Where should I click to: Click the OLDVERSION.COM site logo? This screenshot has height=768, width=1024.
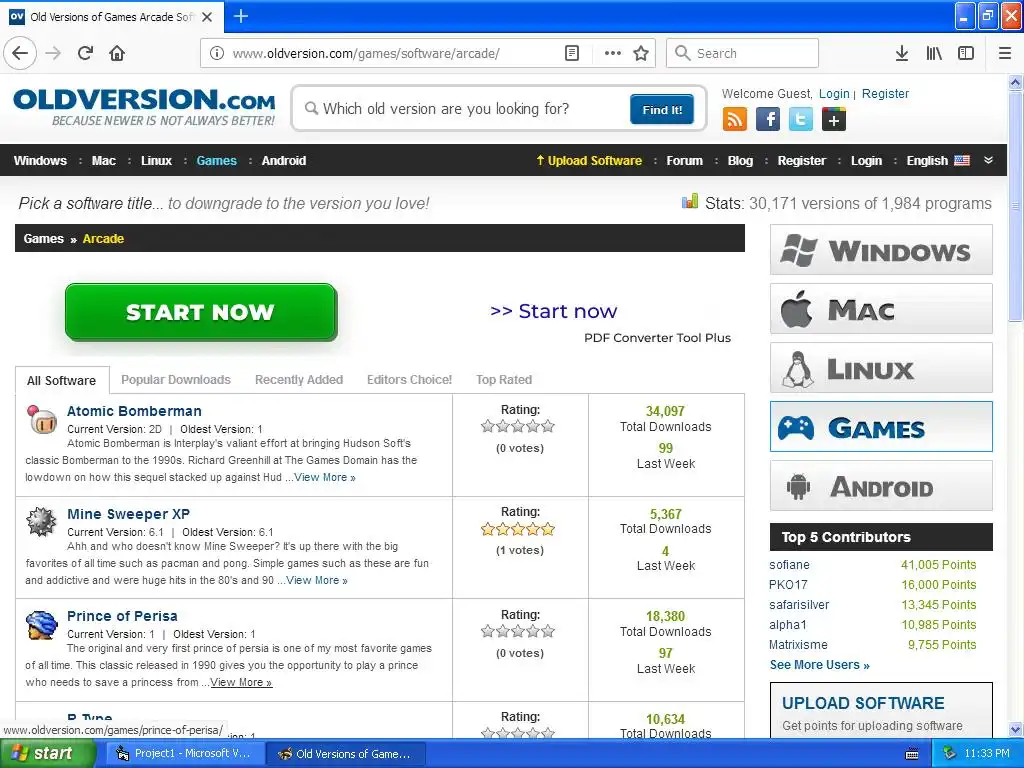tap(144, 106)
